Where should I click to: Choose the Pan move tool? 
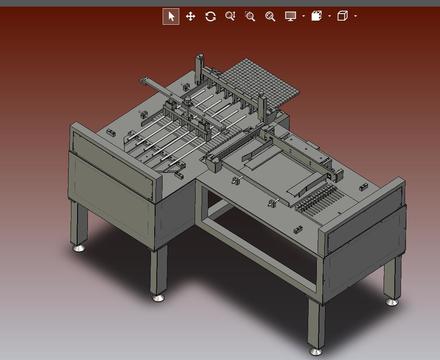(190, 16)
